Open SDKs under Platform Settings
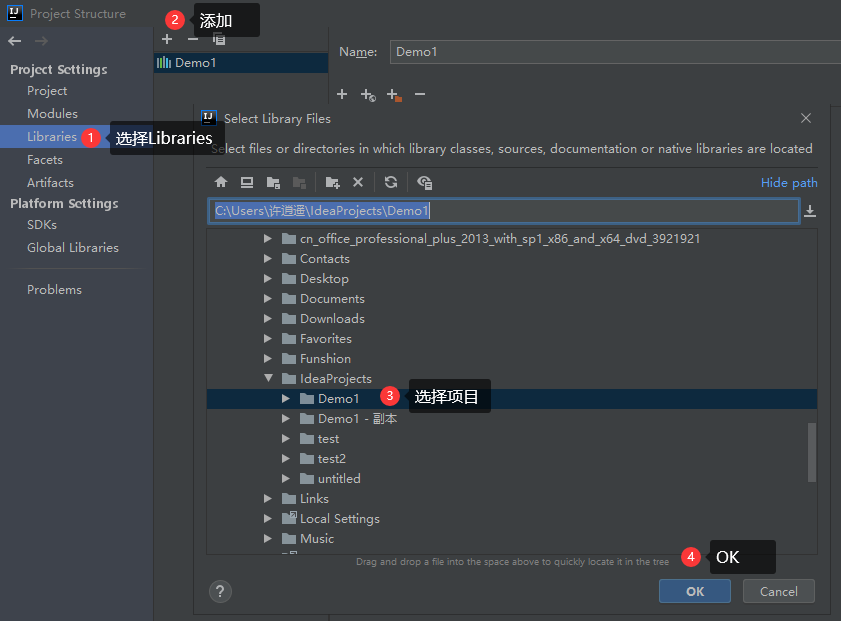This screenshot has width=841, height=621. point(42,225)
